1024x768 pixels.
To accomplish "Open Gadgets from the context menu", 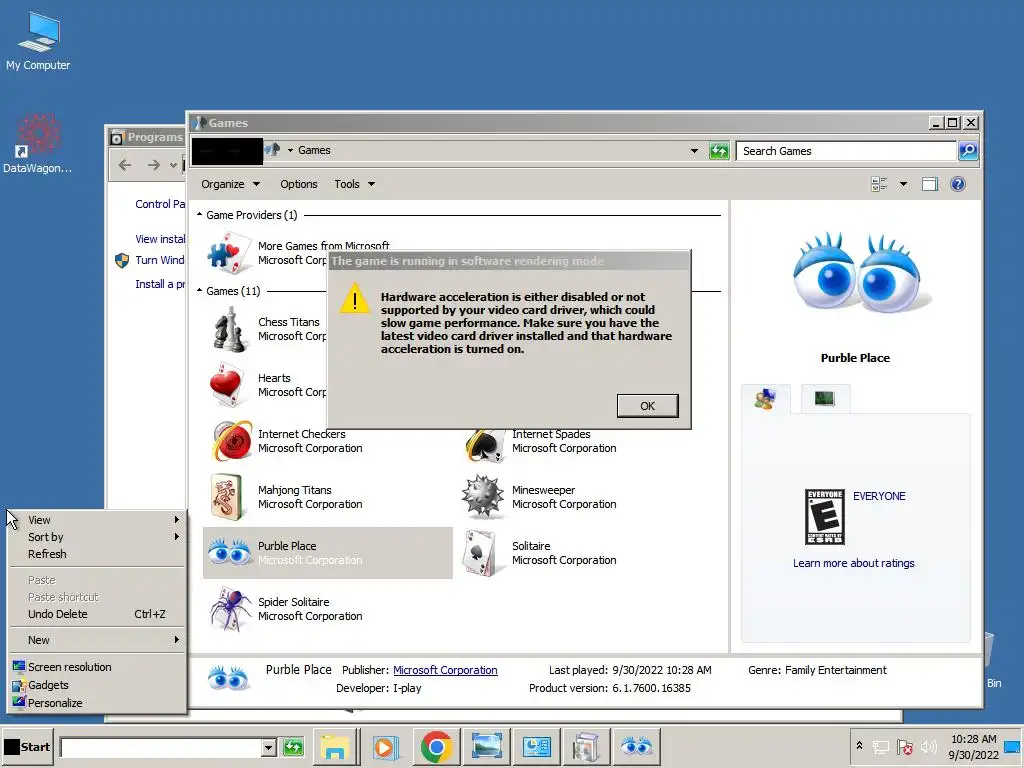I will pos(98,685).
